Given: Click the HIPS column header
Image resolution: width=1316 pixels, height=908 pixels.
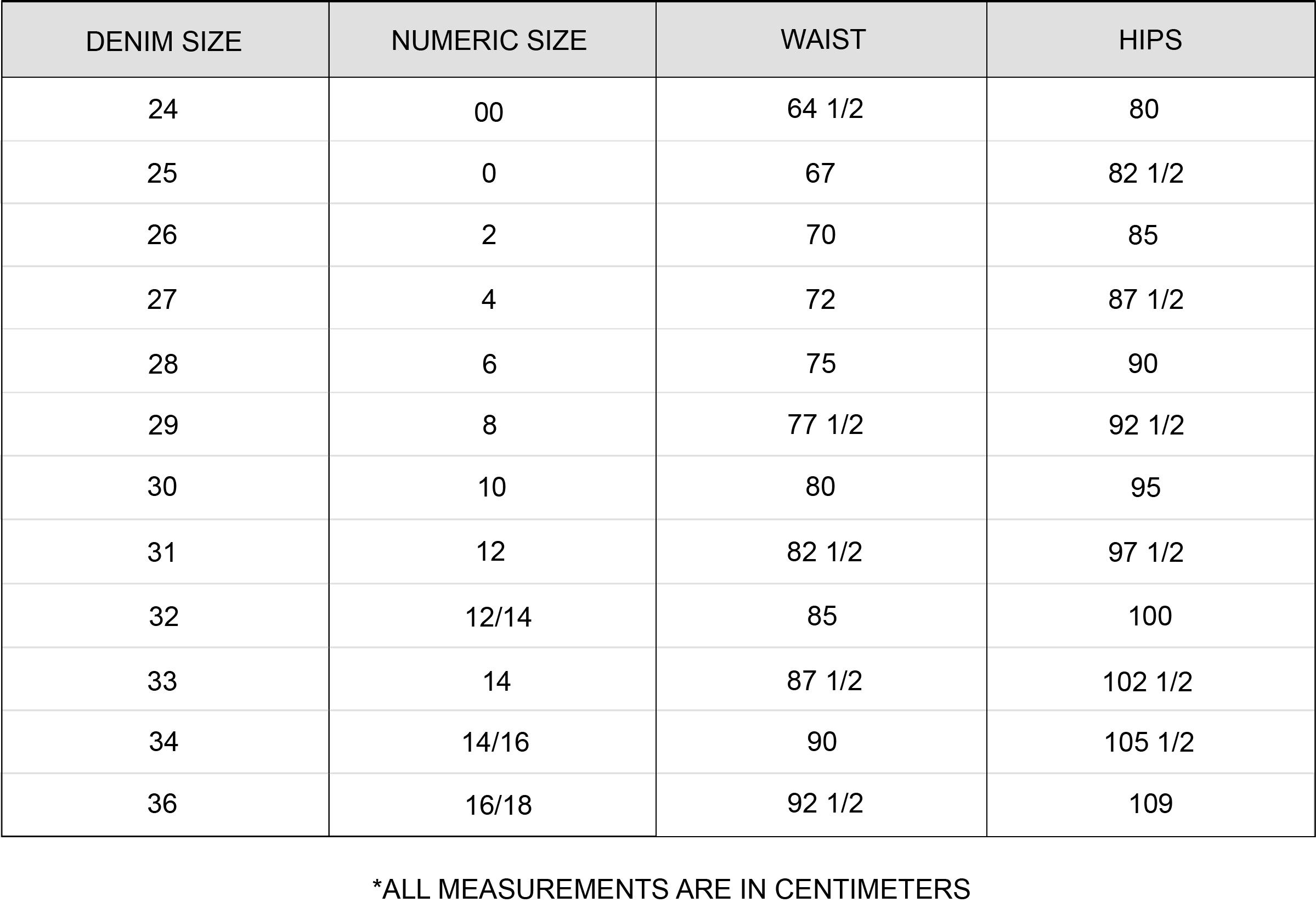Looking at the screenshot, I should pyautogui.click(x=1150, y=41).
